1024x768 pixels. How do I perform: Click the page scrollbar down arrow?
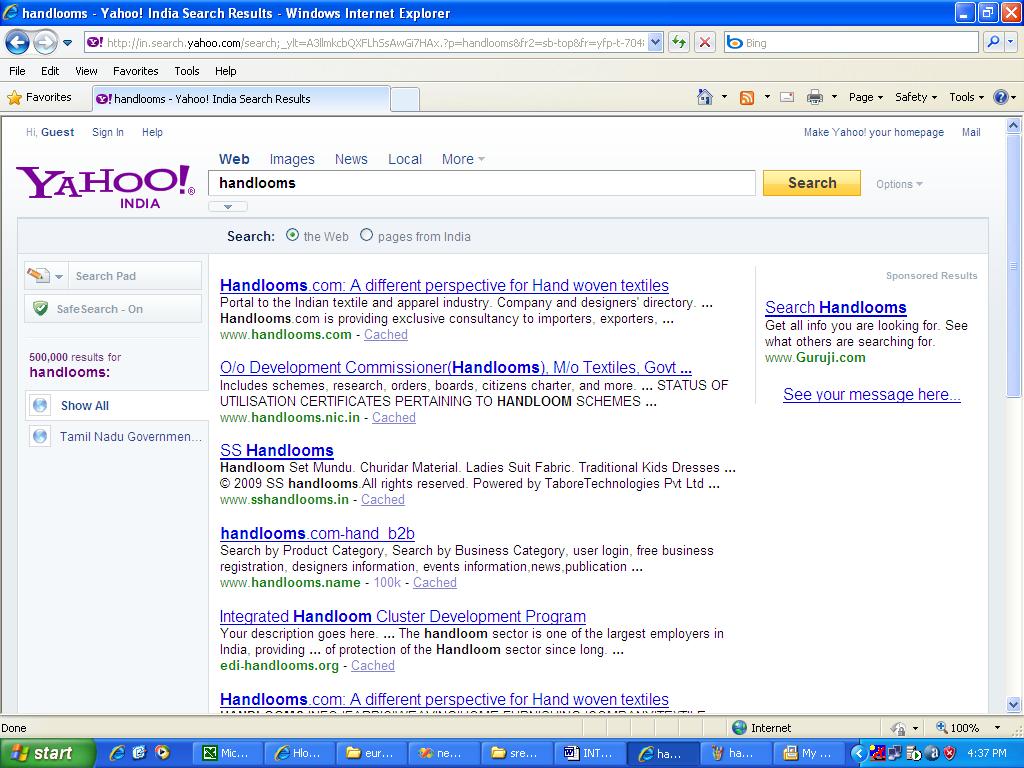click(x=1014, y=704)
